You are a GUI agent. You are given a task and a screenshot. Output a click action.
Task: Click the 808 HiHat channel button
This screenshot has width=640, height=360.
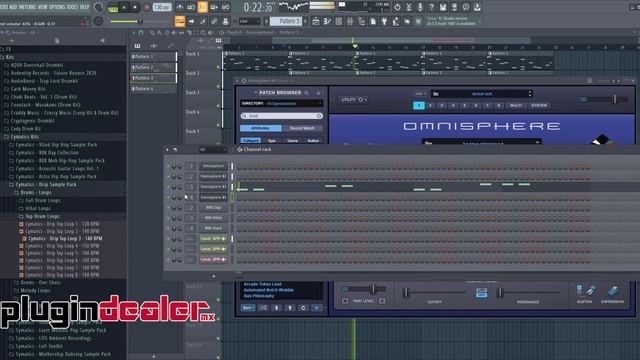(x=213, y=218)
